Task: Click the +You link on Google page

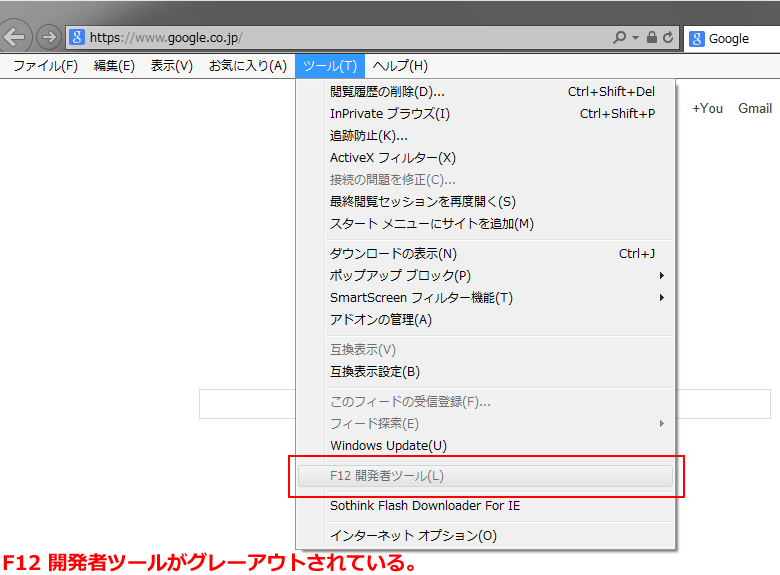Action: click(707, 108)
